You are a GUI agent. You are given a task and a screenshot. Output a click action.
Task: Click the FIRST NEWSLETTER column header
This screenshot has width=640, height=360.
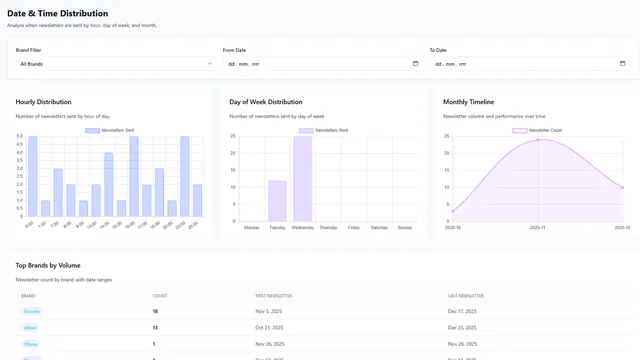click(274, 296)
